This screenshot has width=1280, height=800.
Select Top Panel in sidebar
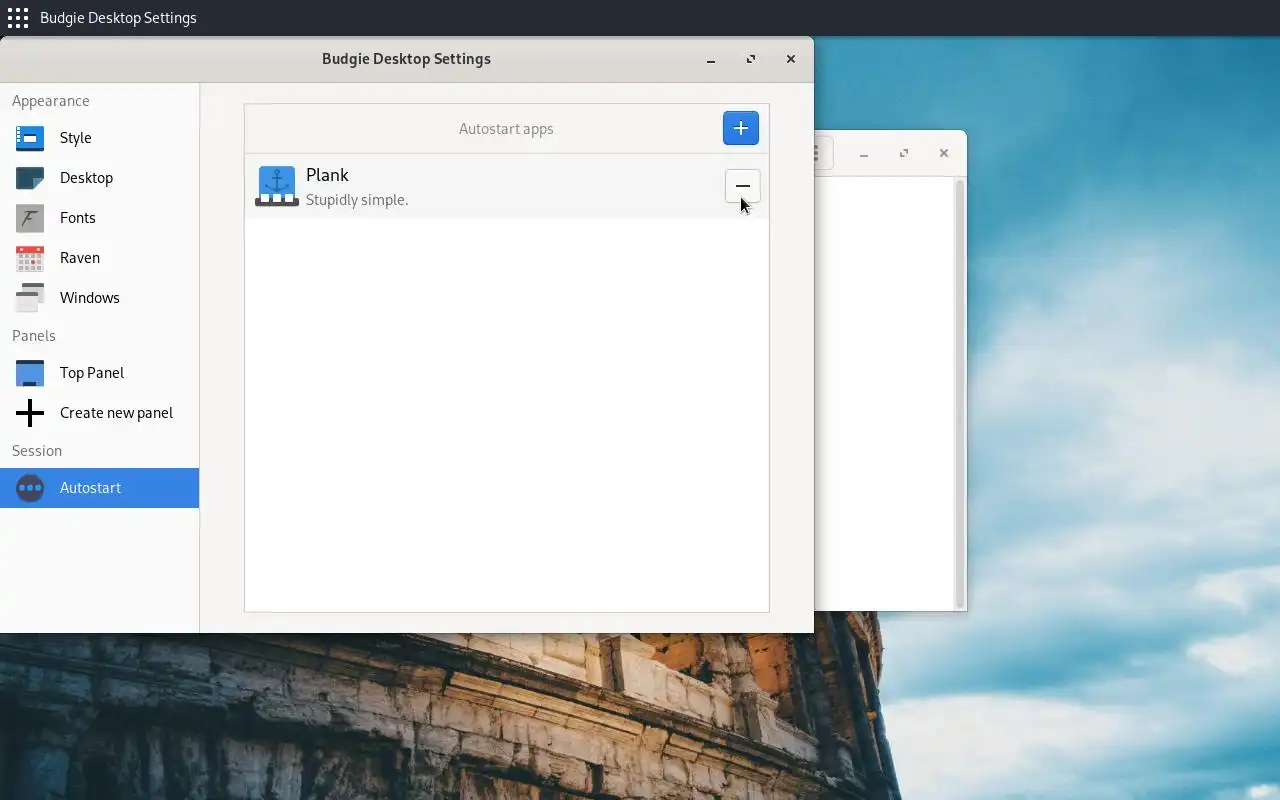coord(99,373)
